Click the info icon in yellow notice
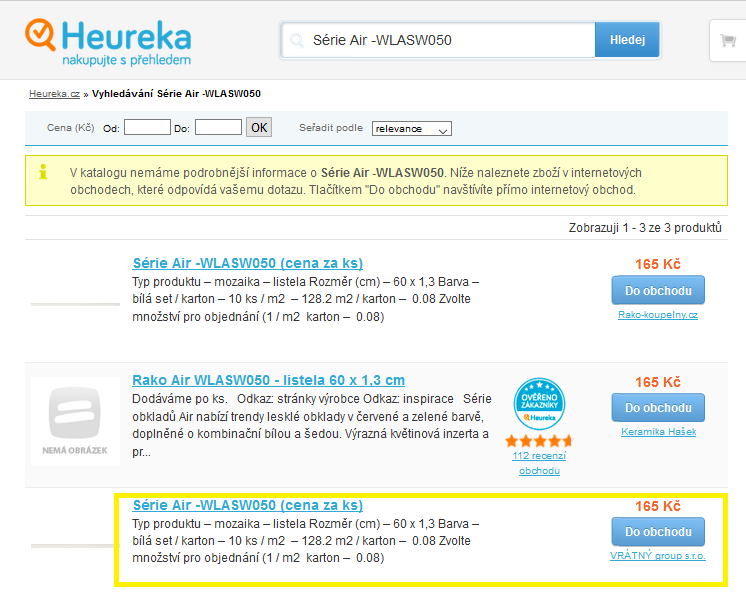Image resolution: width=746 pixels, height=600 pixels. 43,172
